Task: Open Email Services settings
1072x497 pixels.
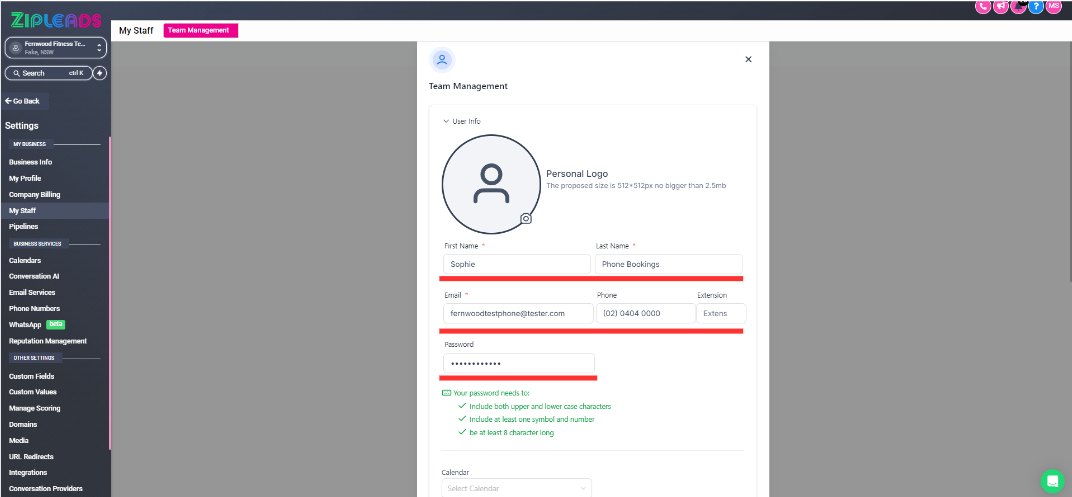Action: [32, 293]
